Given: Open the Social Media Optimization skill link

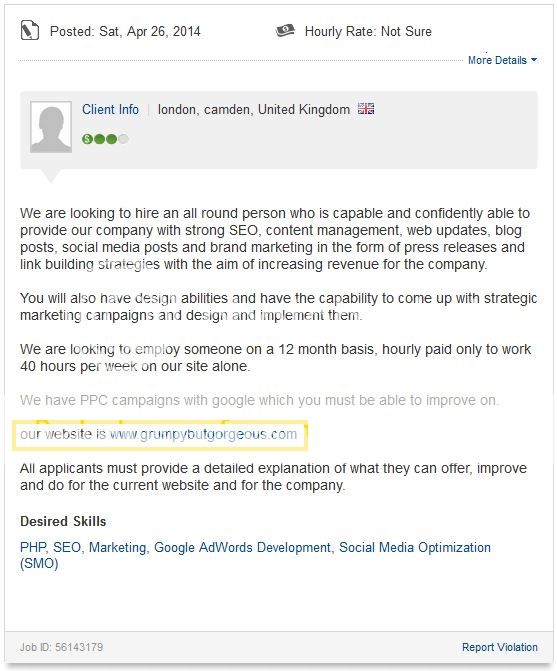Looking at the screenshot, I should (x=255, y=555).
